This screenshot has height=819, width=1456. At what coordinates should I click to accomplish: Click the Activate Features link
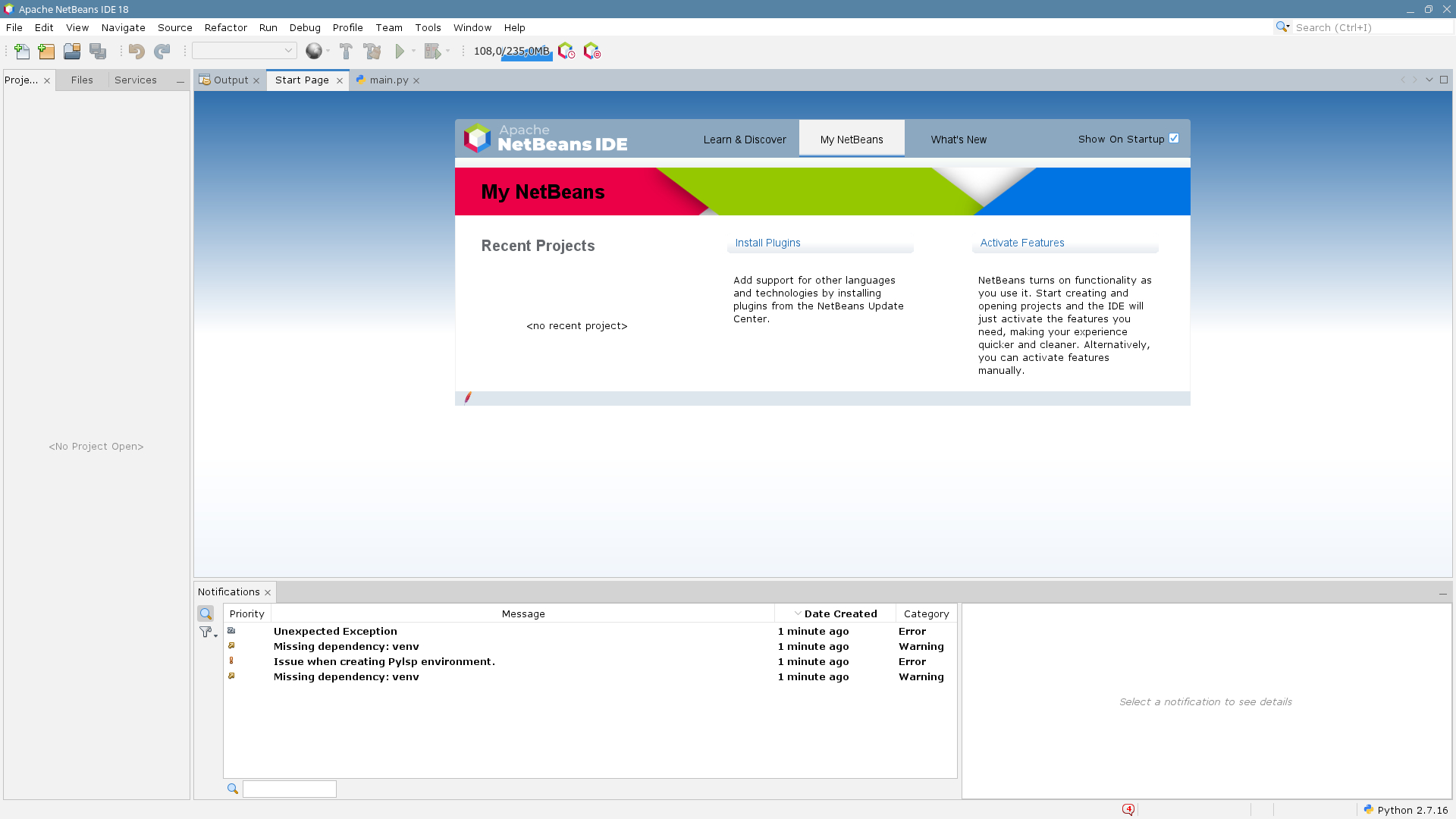(x=1022, y=243)
